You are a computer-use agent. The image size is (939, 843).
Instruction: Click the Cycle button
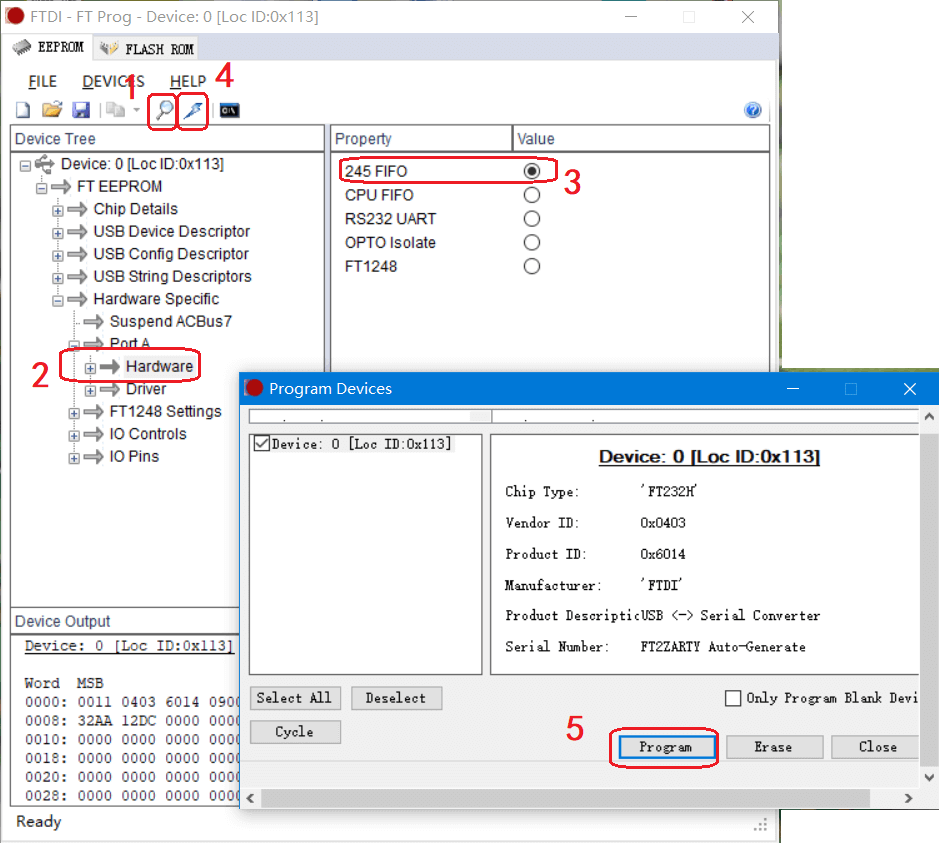[295, 732]
